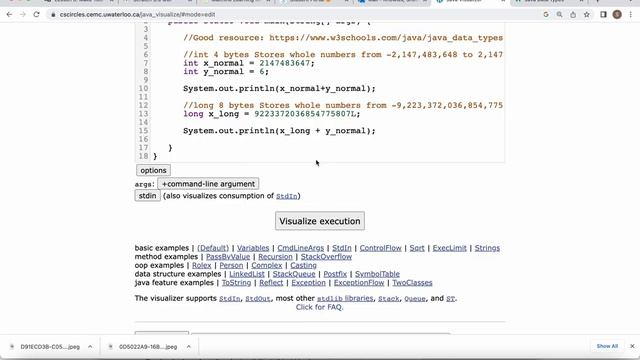This screenshot has height=360, width=640.
Task: Load the StackOverflow example
Action: pyautogui.click(x=326, y=257)
